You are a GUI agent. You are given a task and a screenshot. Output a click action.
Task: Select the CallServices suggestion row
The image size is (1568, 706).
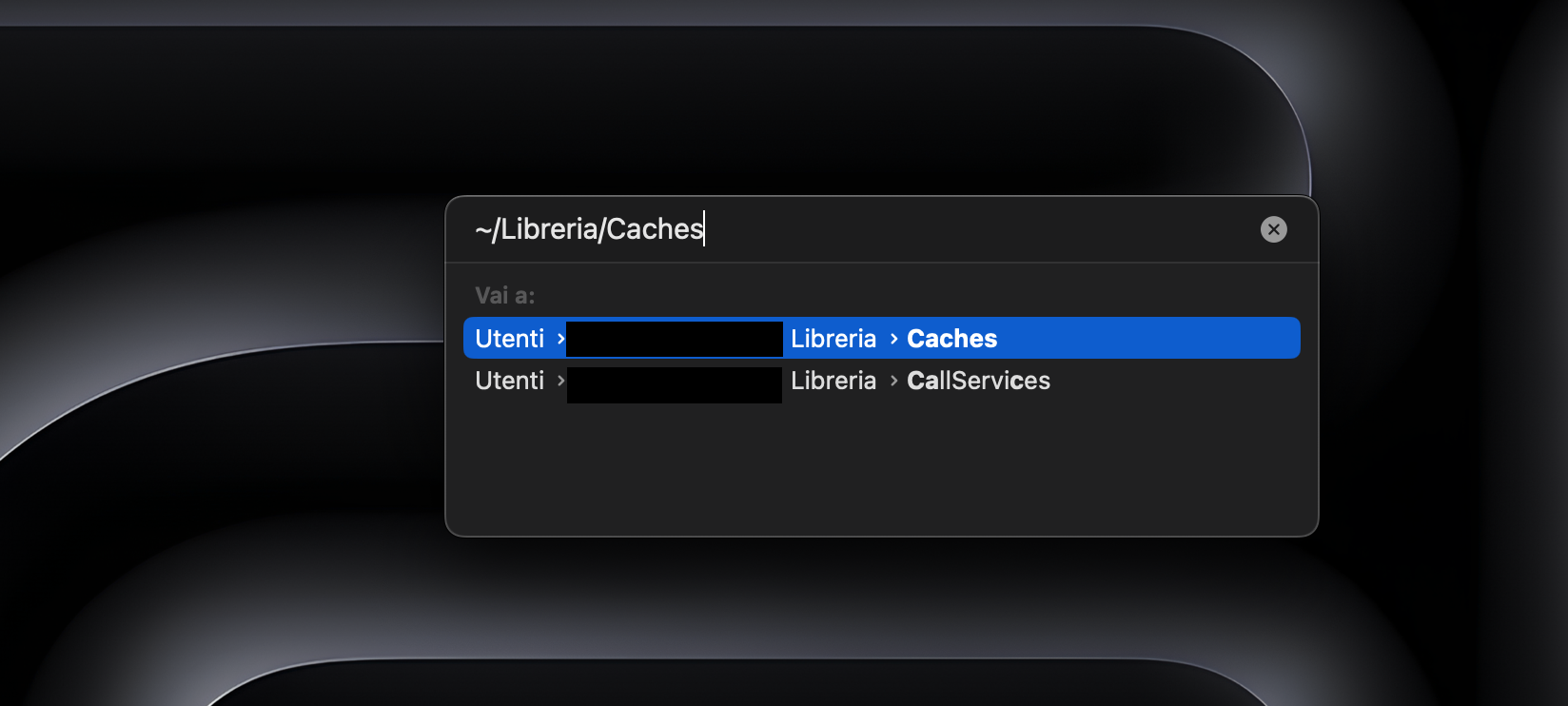[881, 381]
